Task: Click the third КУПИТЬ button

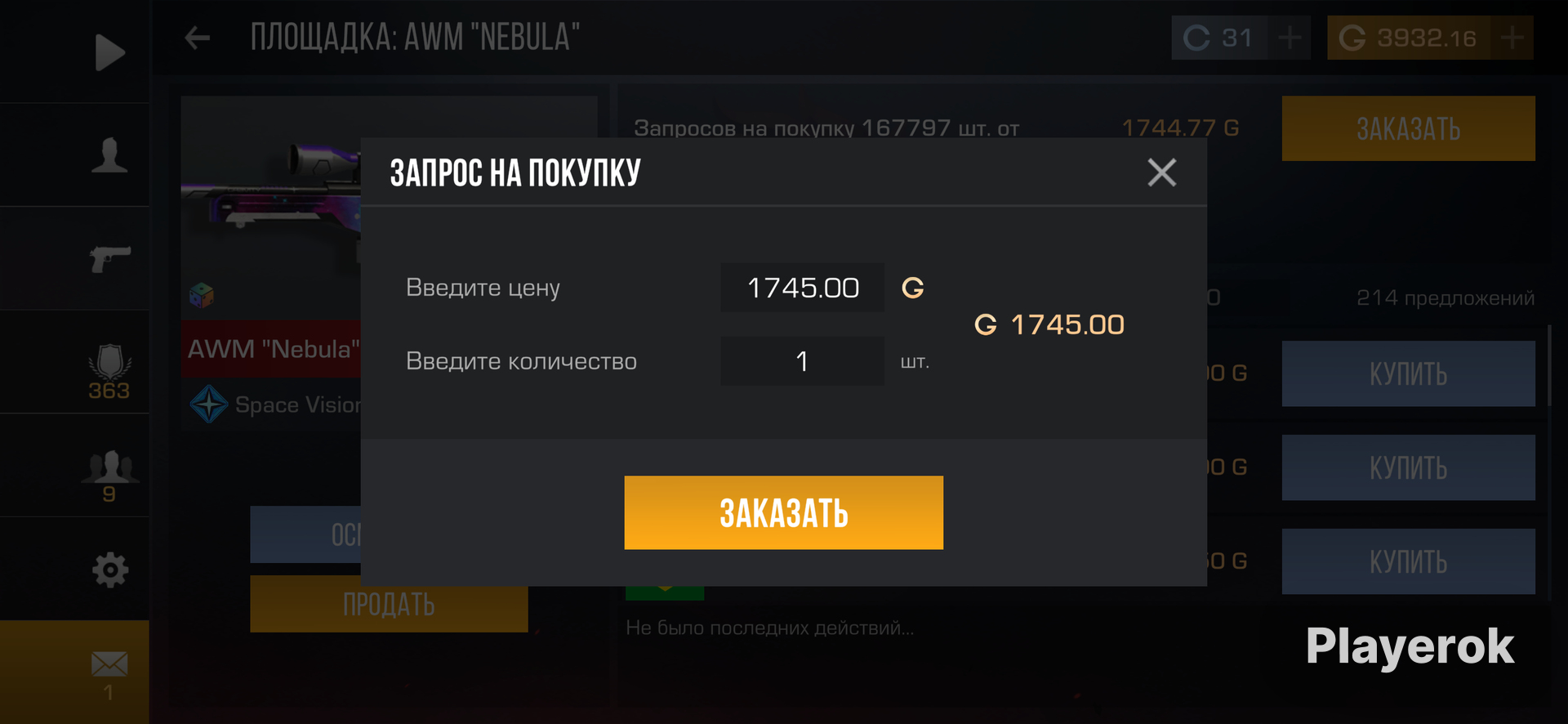Action: pyautogui.click(x=1408, y=561)
